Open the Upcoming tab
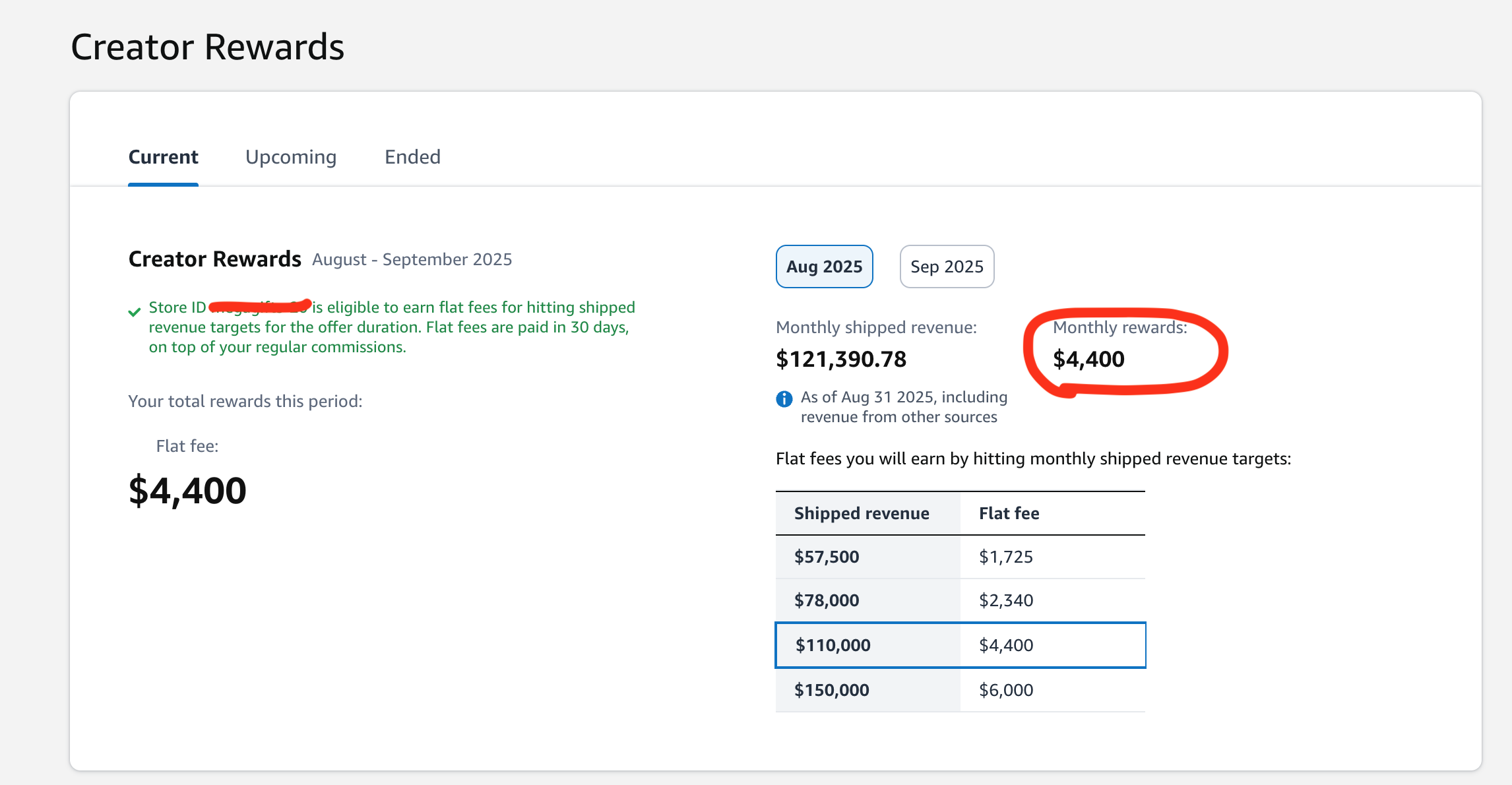1512x785 pixels. pyautogui.click(x=291, y=157)
